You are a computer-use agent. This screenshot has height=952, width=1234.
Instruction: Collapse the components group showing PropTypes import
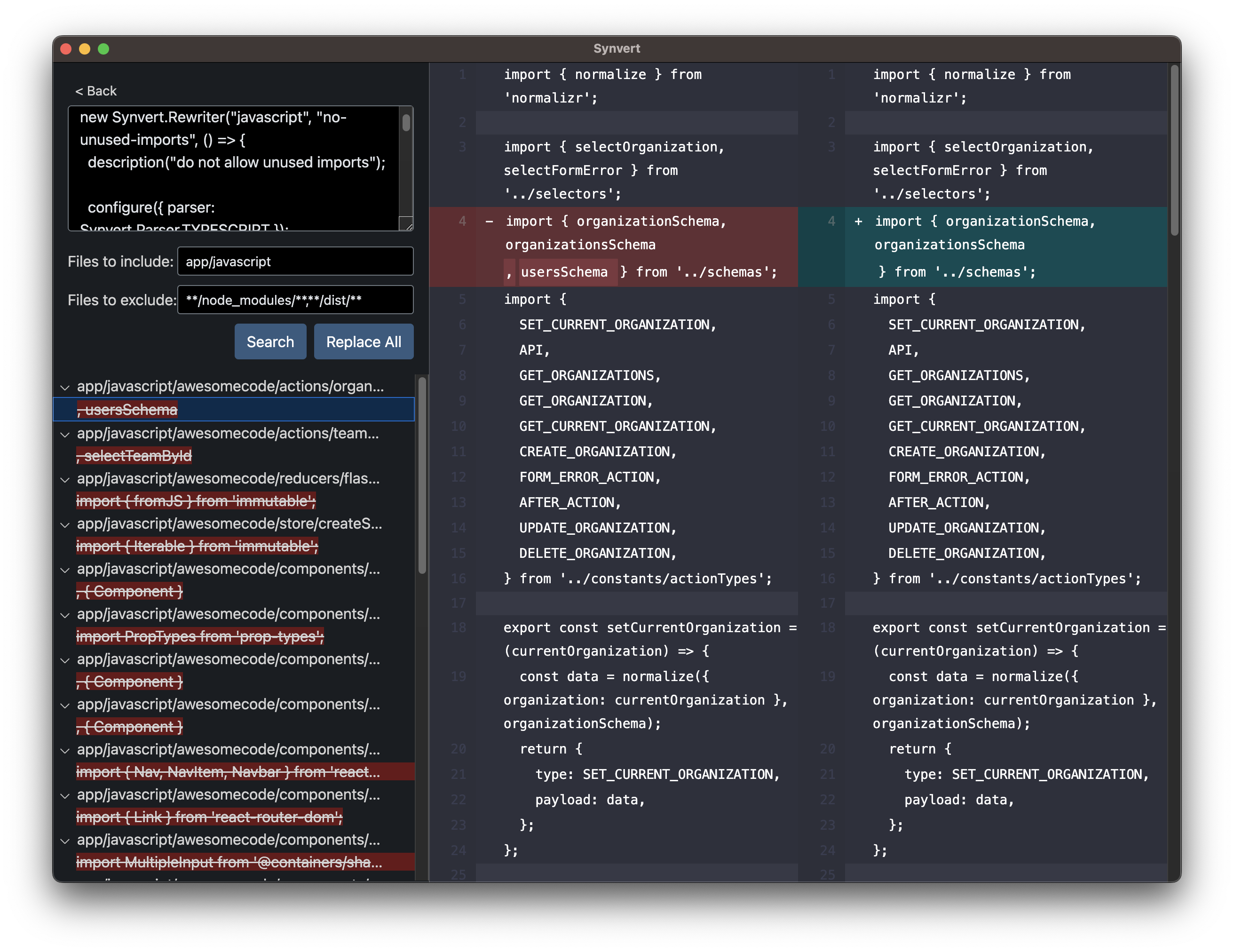tap(65, 614)
